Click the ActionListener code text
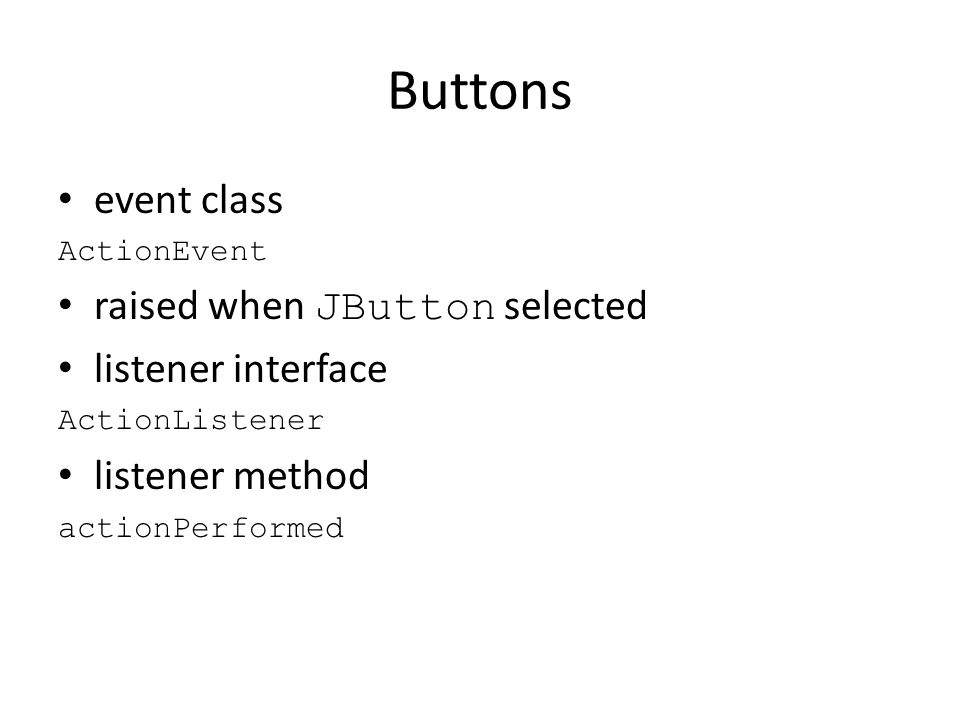960x720 pixels. tap(191, 421)
